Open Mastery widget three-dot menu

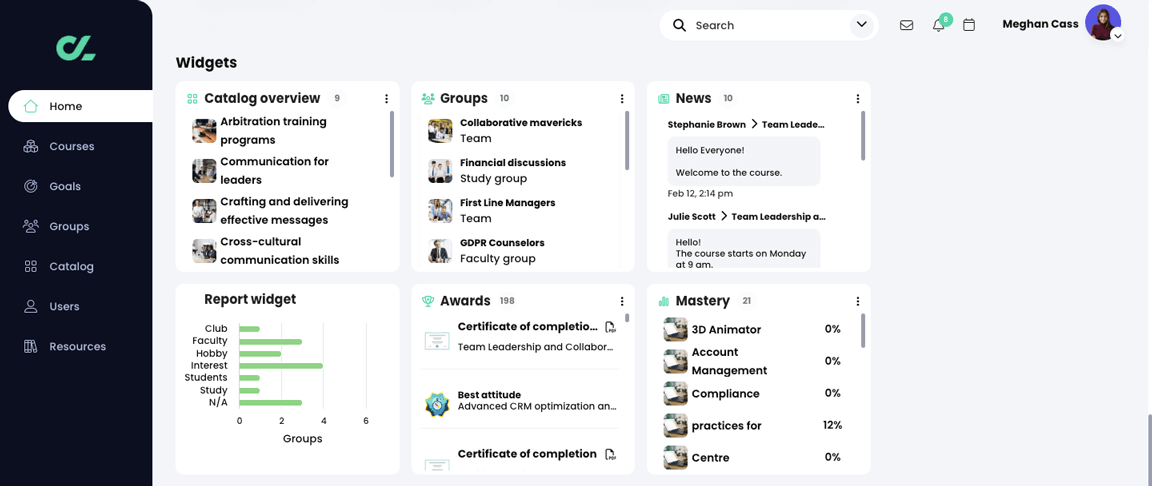click(x=857, y=301)
